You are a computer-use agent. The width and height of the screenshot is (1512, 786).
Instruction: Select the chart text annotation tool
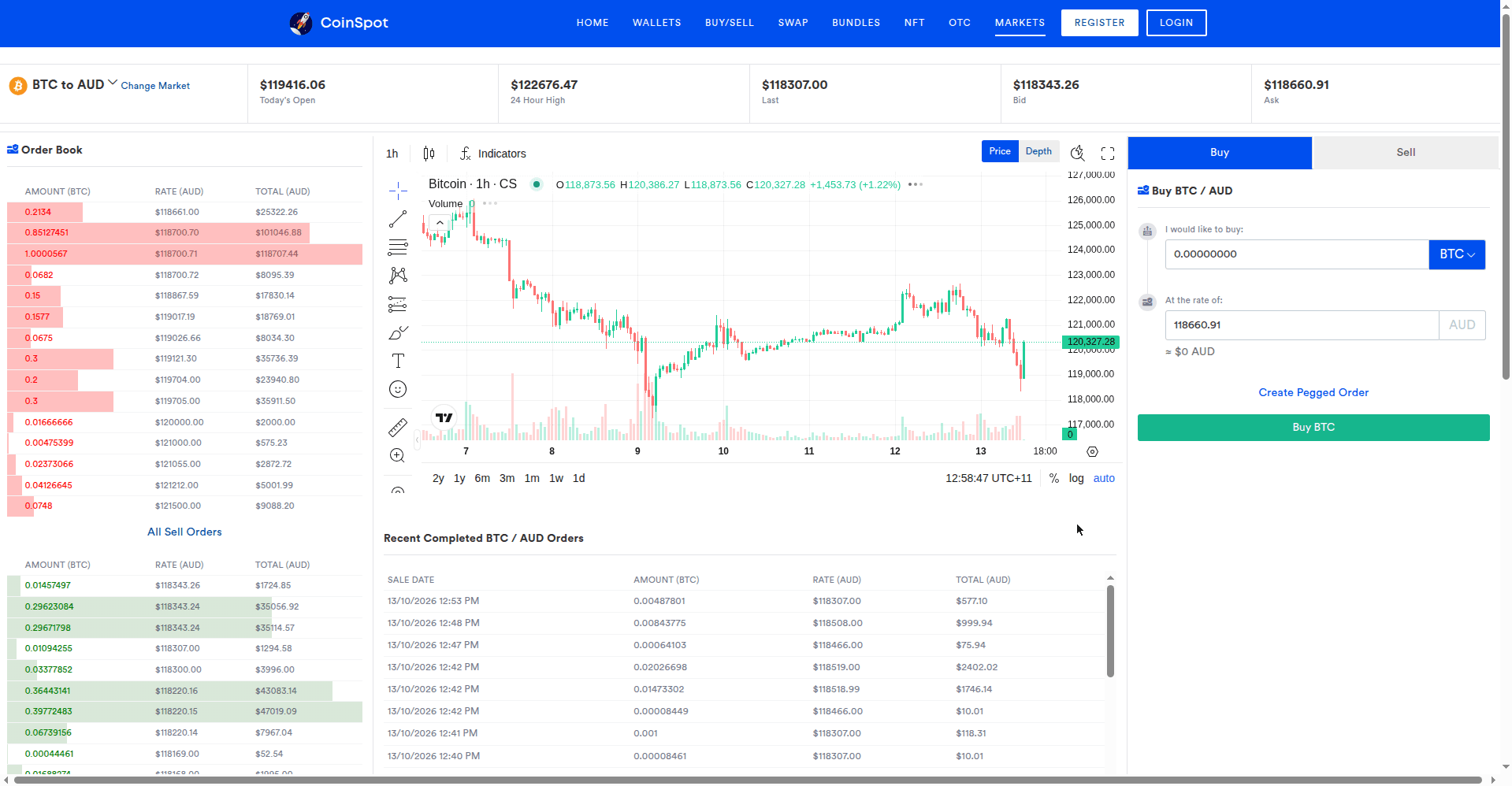(398, 361)
